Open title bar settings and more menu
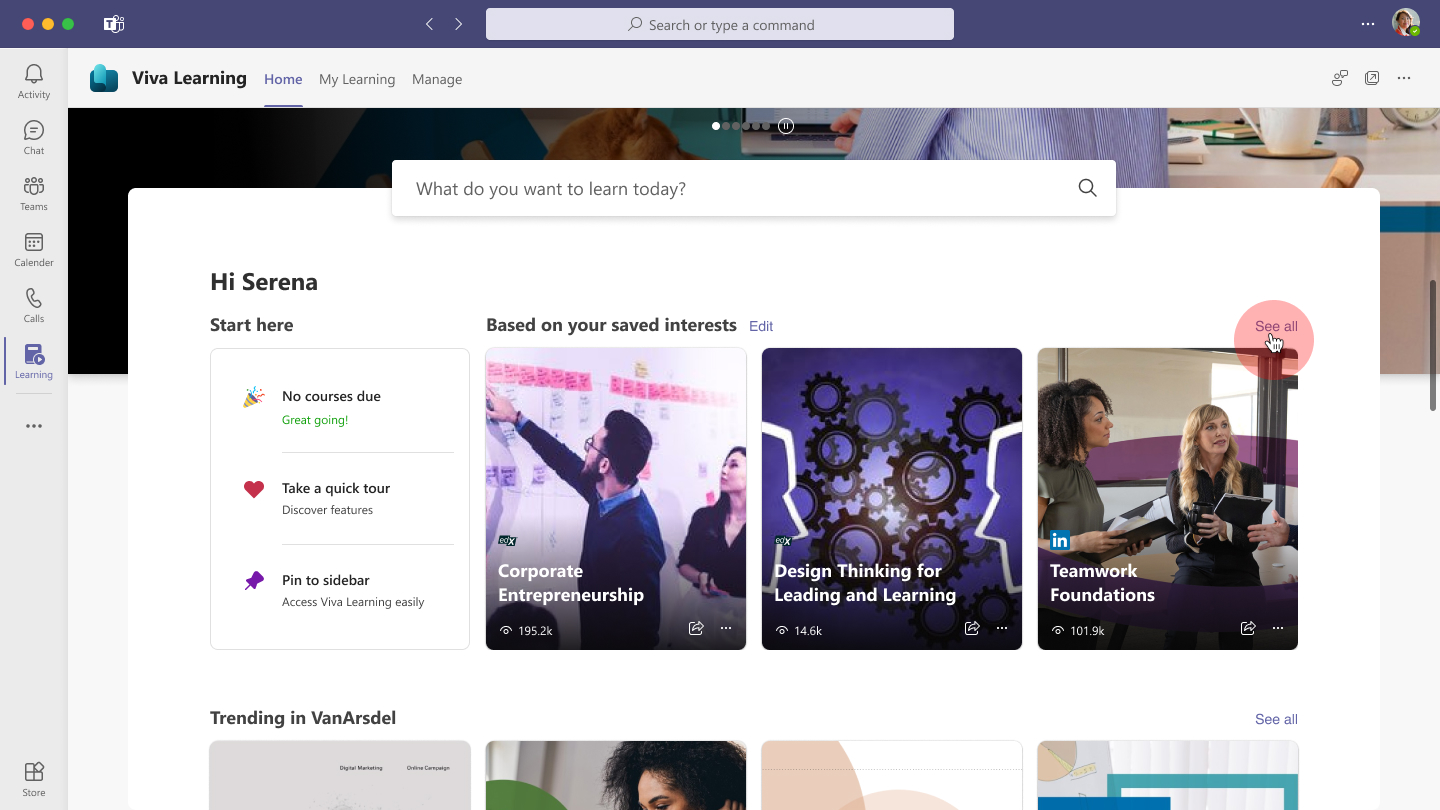 pyautogui.click(x=1368, y=24)
